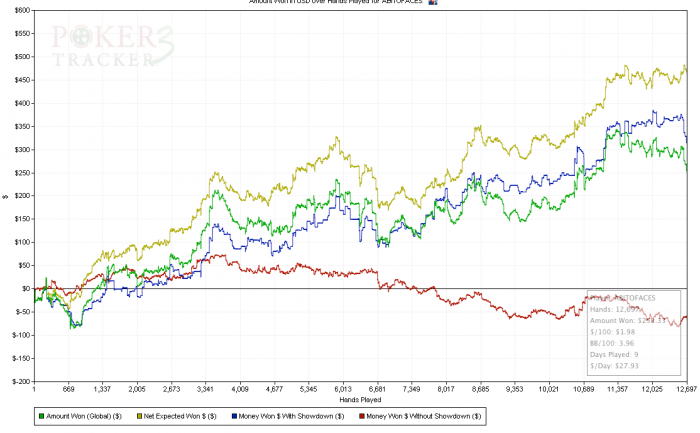Click the '12,697' x-axis label
Screen dimensions: 700x433
pyautogui.click(x=687, y=389)
